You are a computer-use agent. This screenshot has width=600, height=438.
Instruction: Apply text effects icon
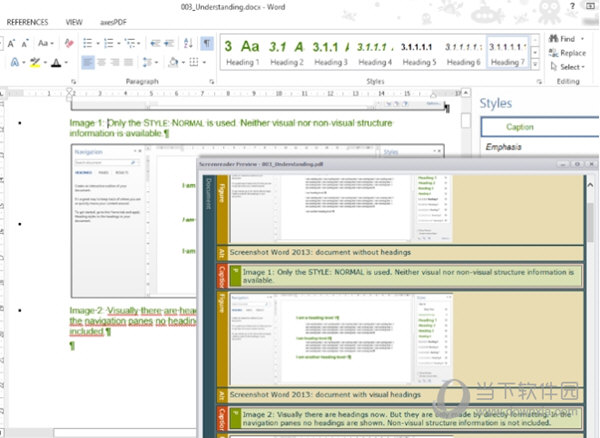(15, 62)
